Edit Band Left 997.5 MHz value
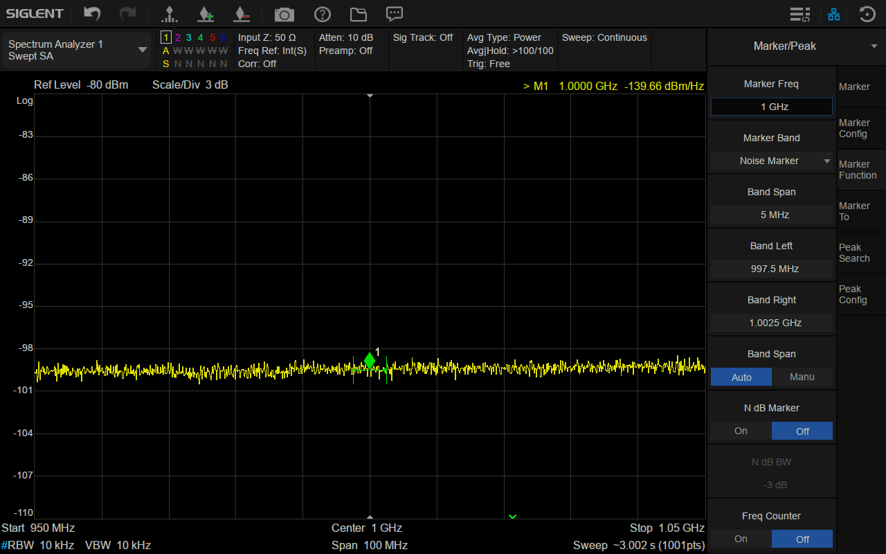This screenshot has height=554, width=886. click(771, 269)
